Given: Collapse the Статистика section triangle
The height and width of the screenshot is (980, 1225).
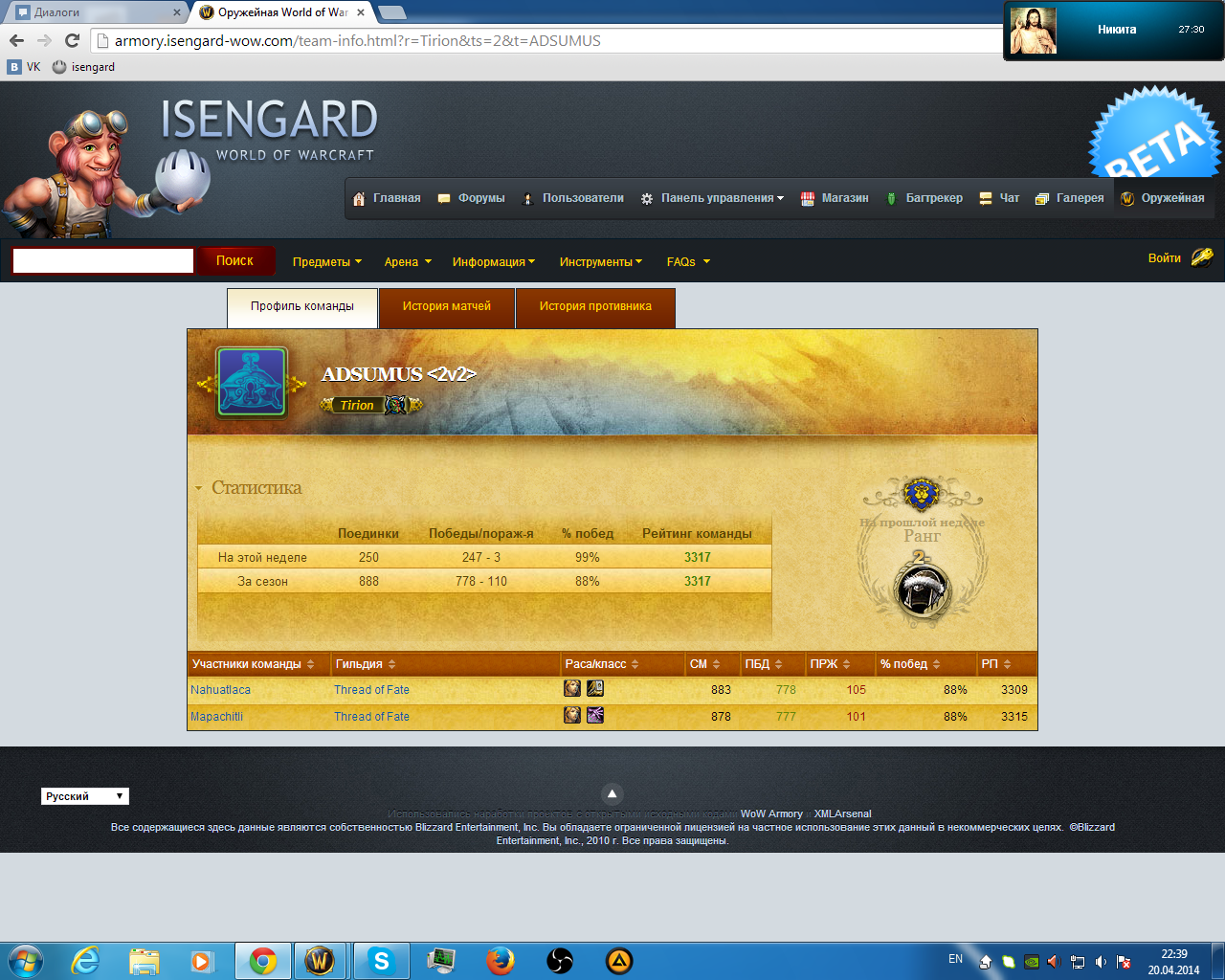Looking at the screenshot, I should (x=198, y=488).
